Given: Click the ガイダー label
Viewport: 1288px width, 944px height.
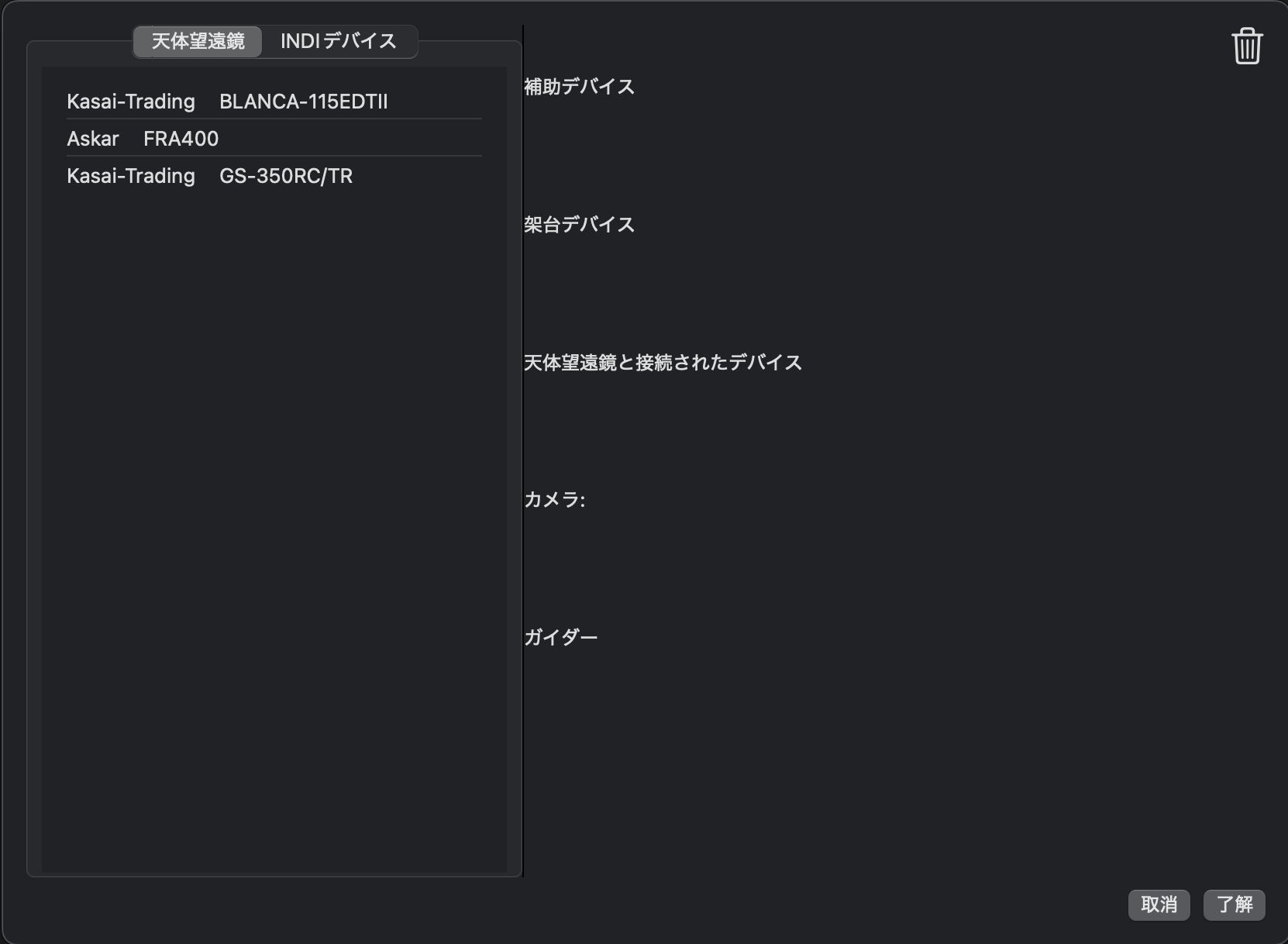Looking at the screenshot, I should point(561,638).
